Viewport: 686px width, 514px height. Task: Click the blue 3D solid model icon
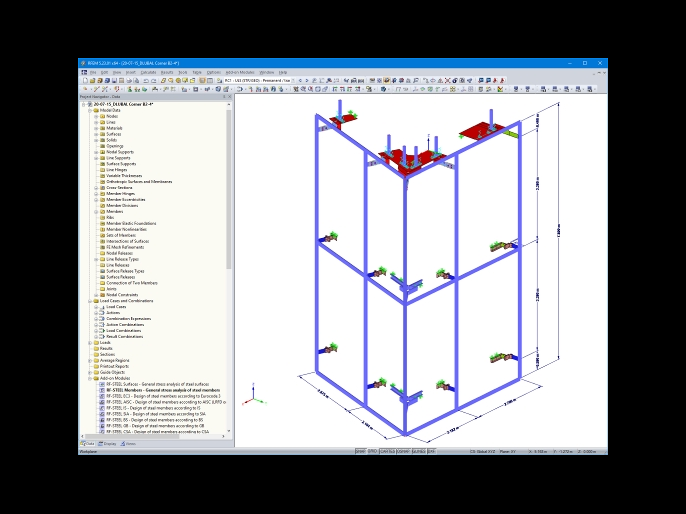point(383,89)
